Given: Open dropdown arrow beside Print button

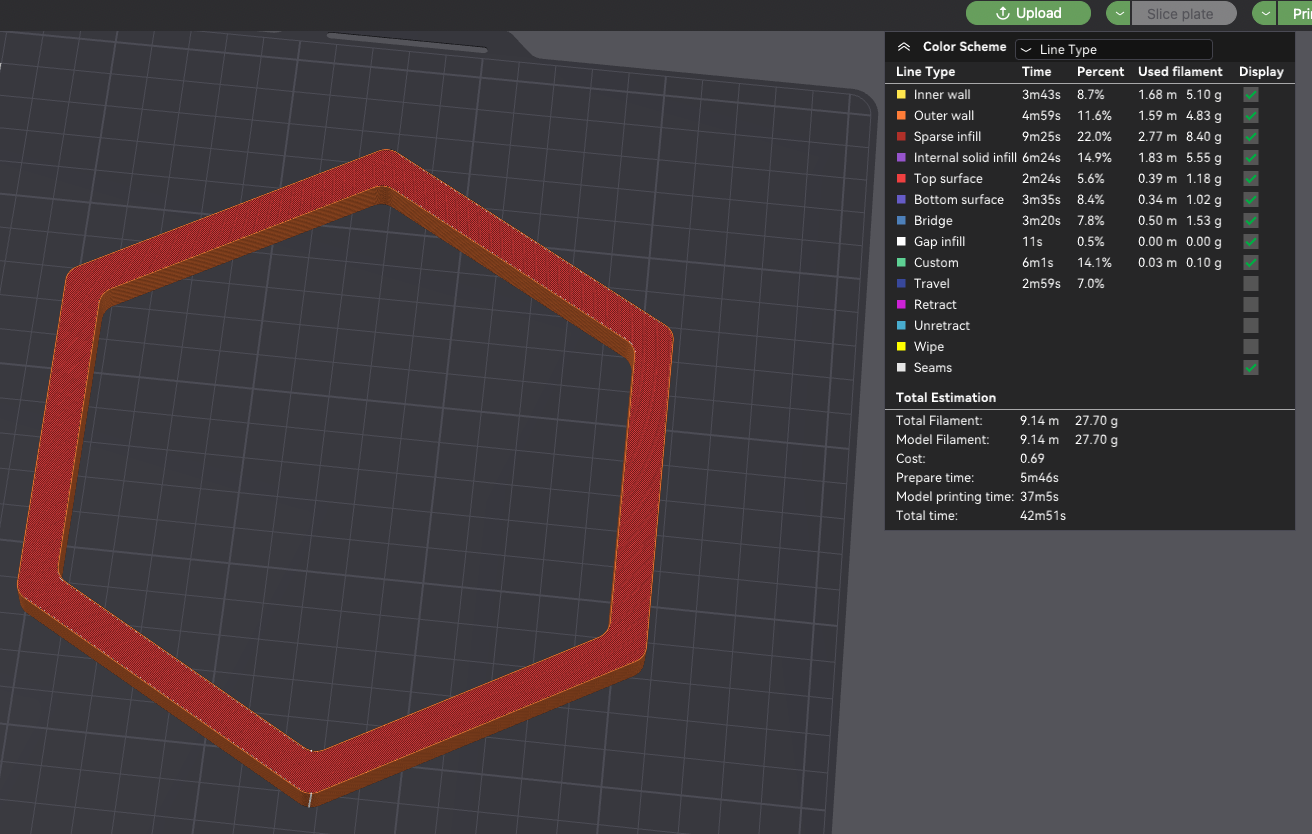Looking at the screenshot, I should [1266, 13].
